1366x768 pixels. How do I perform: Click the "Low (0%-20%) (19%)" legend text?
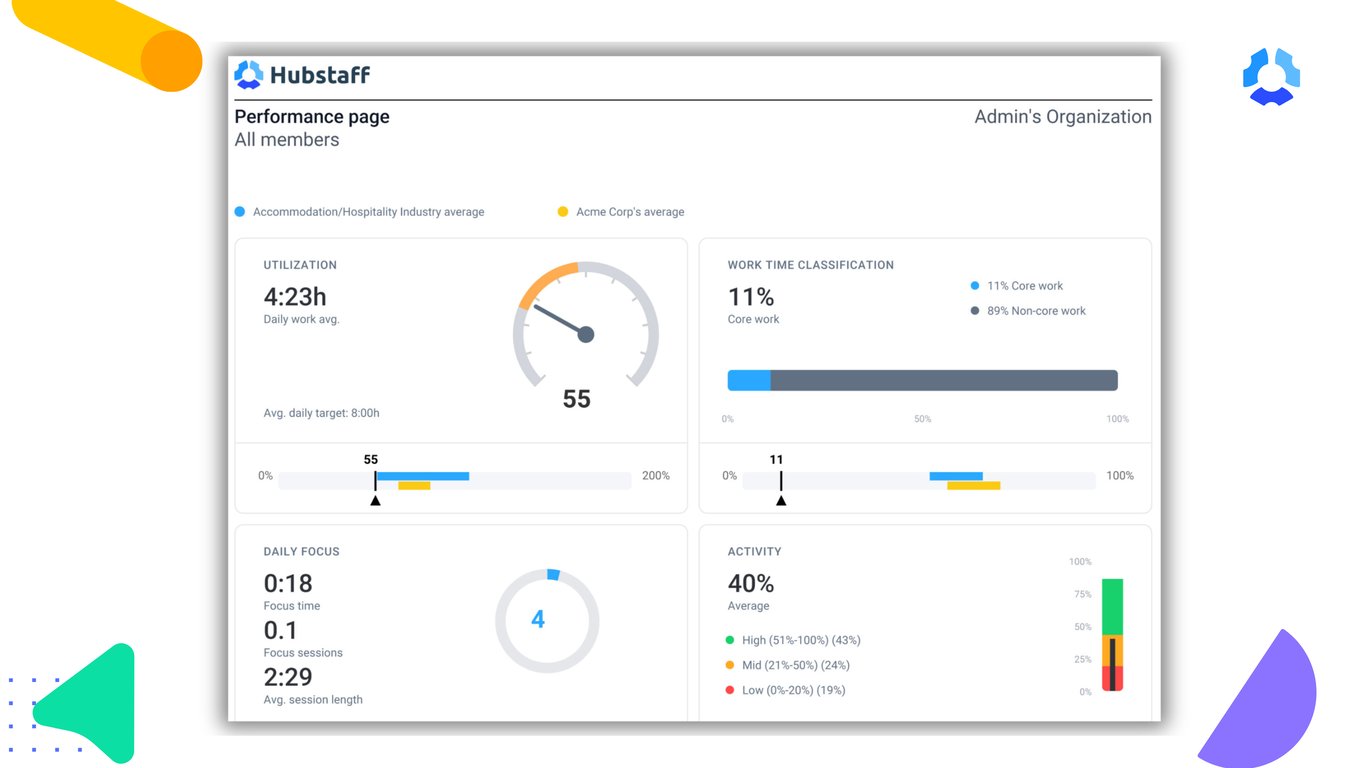pos(794,690)
